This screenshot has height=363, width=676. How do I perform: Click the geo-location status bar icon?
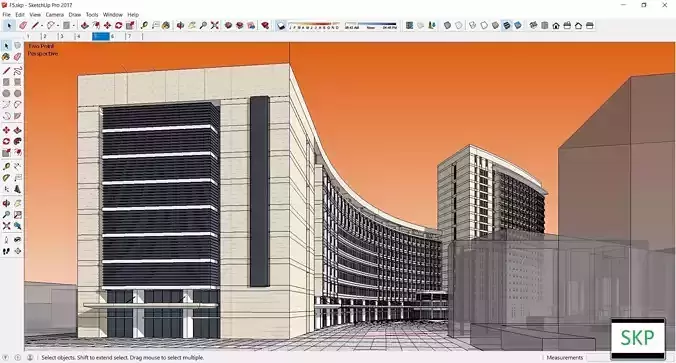click(6, 357)
